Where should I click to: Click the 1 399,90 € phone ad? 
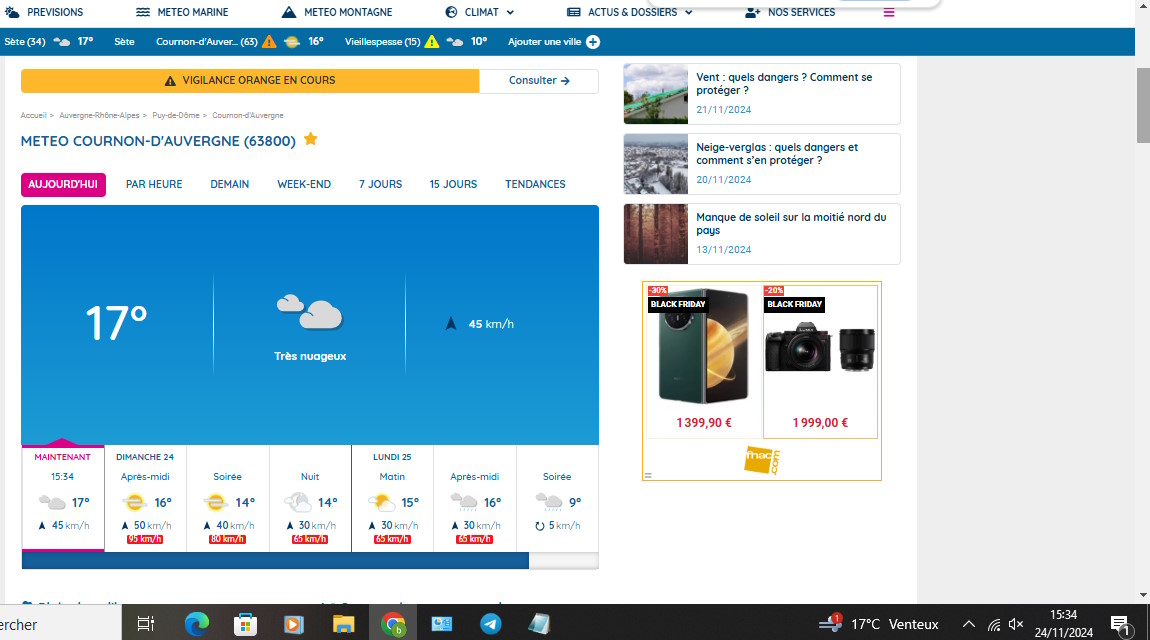(704, 361)
